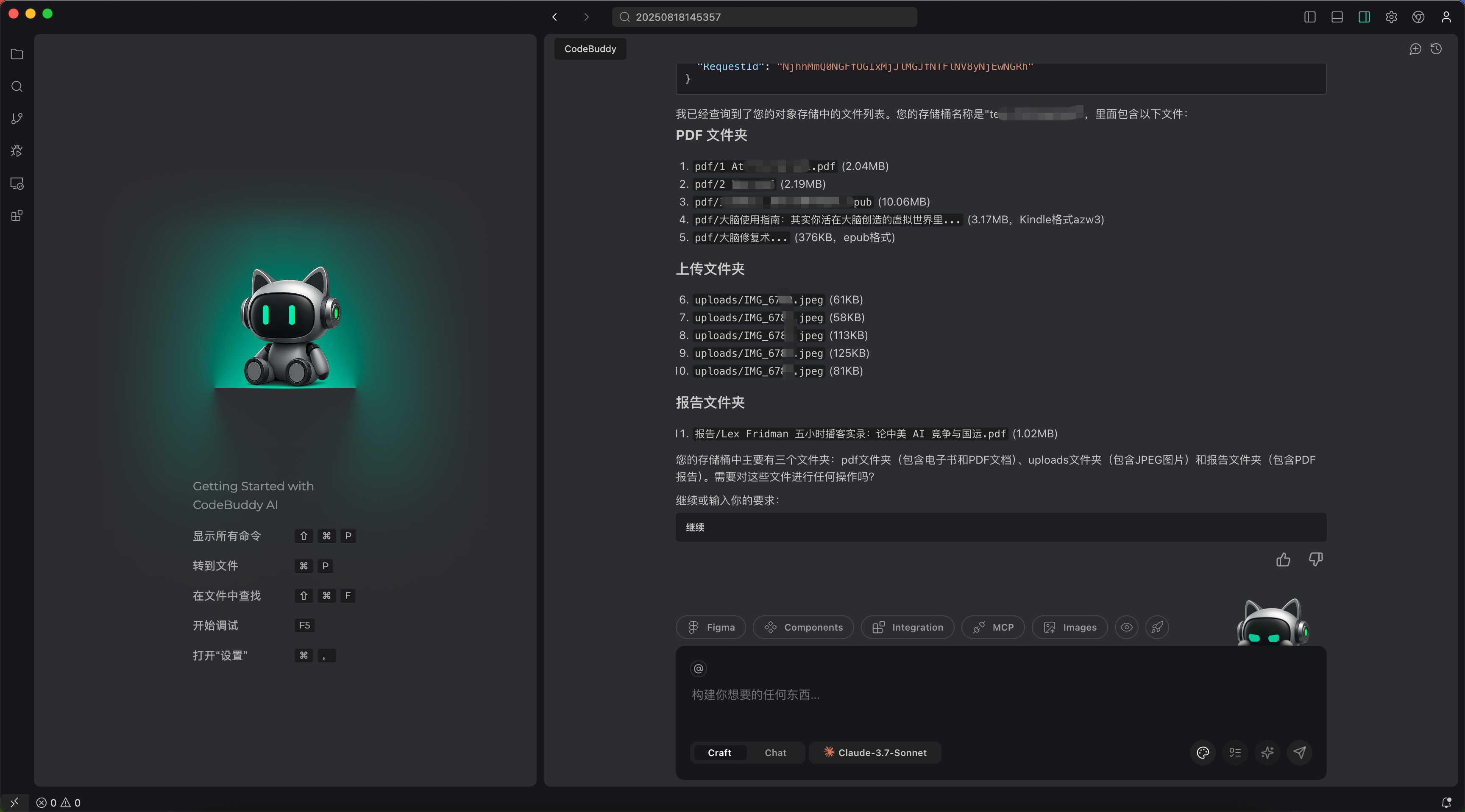
Task: Open chat history clock icon
Action: coord(1436,49)
